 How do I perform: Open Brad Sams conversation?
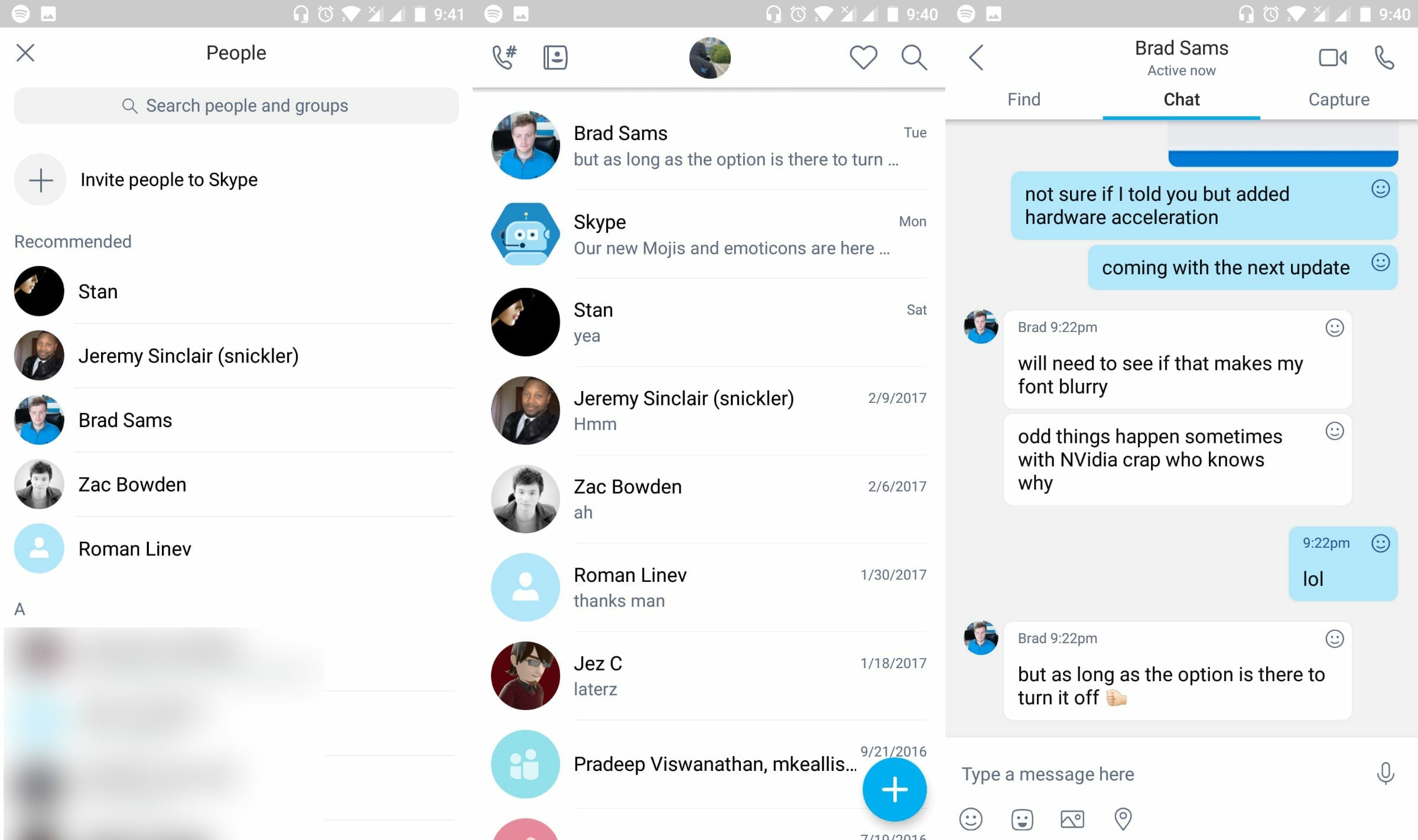click(x=707, y=145)
